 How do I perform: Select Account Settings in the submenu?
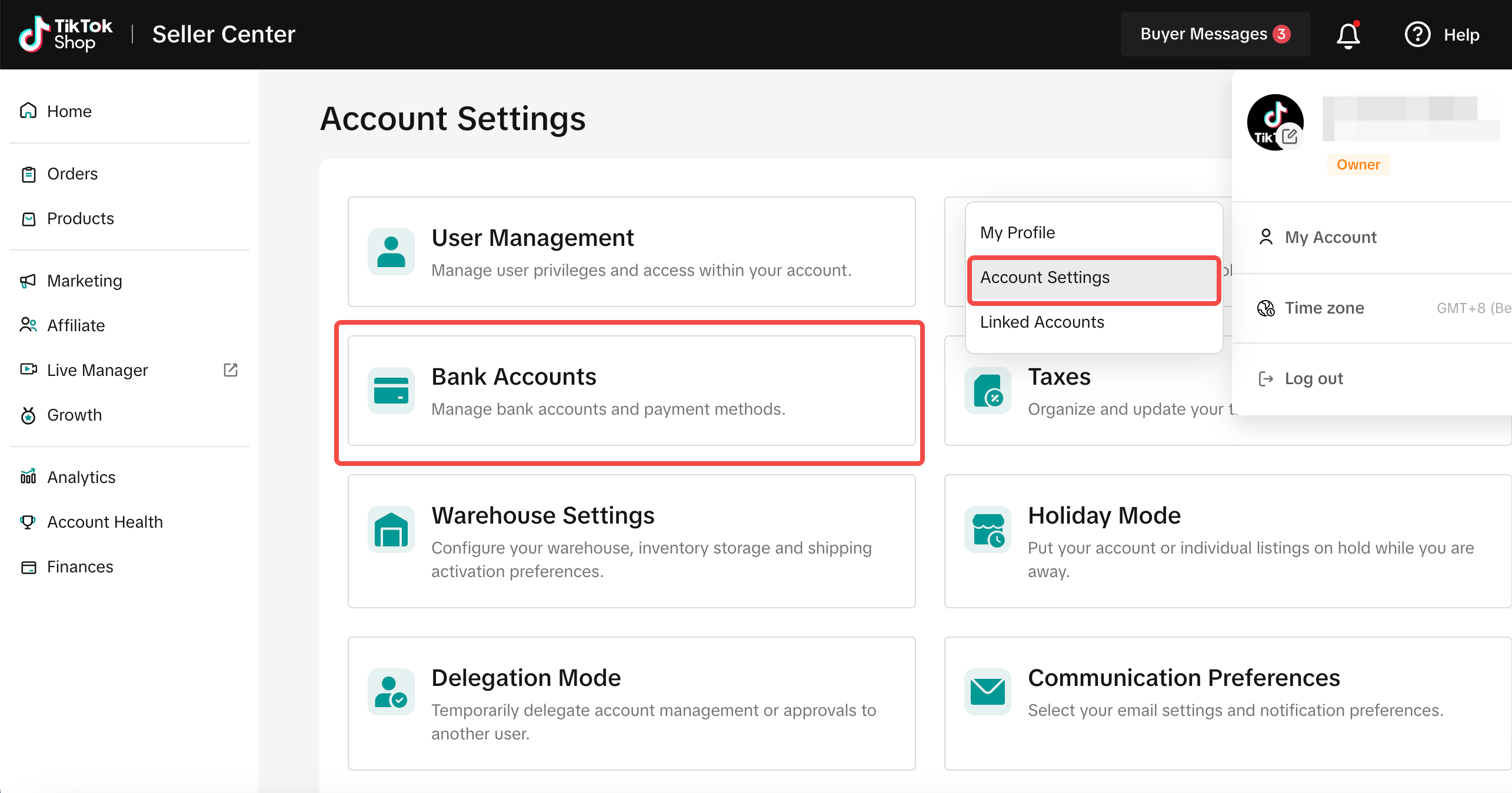coord(1044,278)
